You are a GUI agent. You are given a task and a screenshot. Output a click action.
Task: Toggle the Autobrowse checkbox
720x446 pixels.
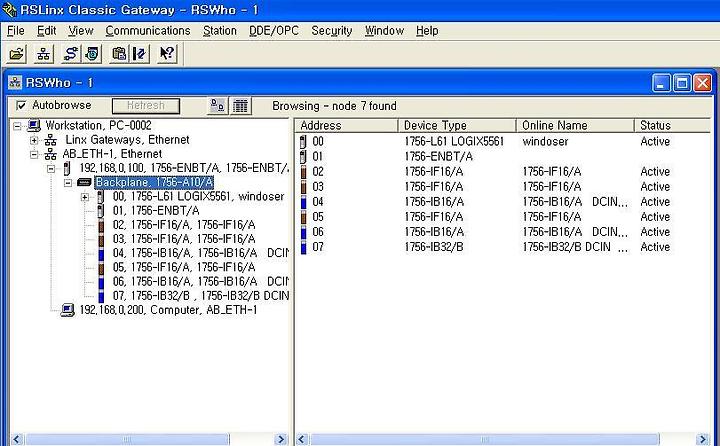click(21, 105)
